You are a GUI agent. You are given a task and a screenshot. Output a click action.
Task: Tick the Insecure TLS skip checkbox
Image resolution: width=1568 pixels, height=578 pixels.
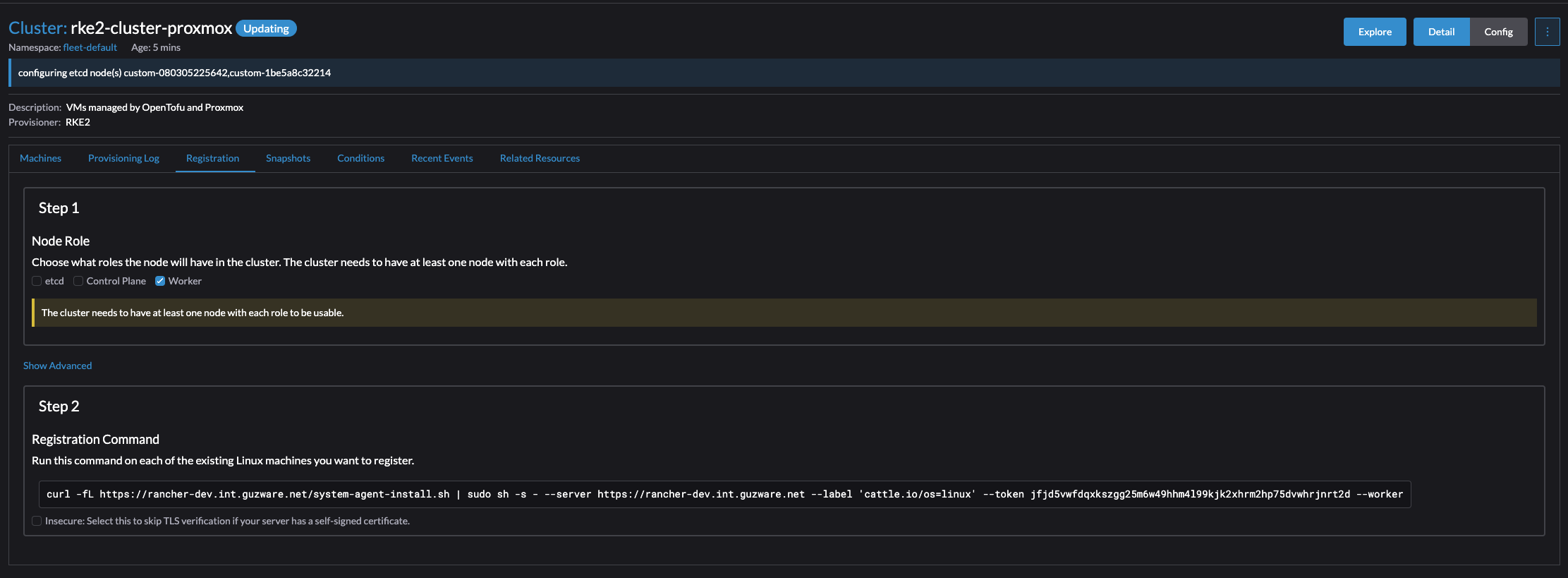click(x=37, y=521)
